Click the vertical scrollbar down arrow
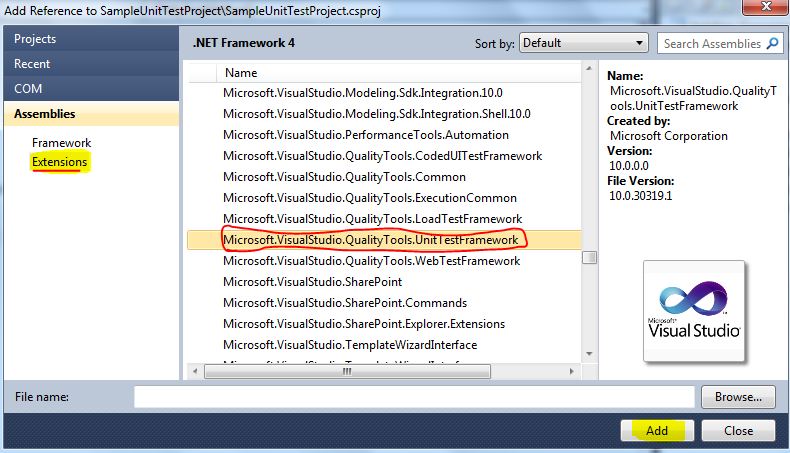Viewport: 790px width, 453px height. point(589,354)
